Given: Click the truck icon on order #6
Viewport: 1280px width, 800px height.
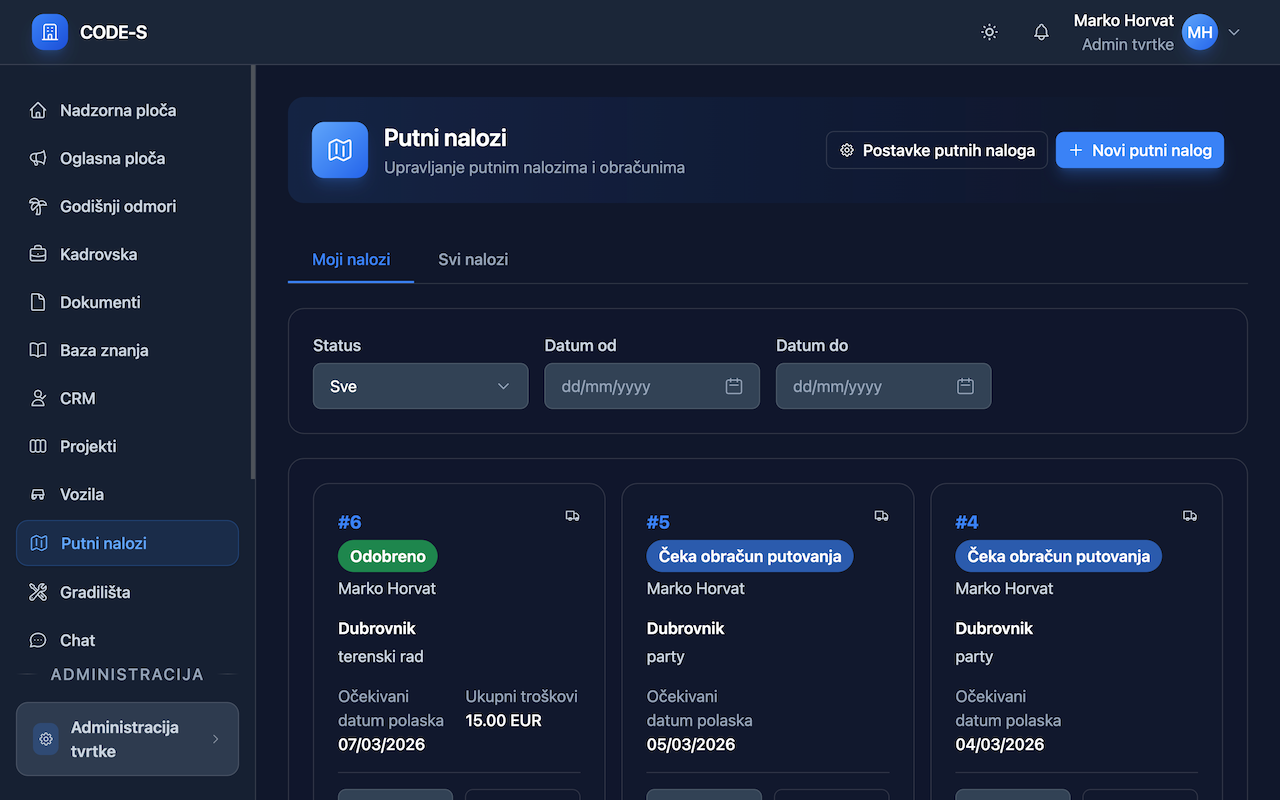Looking at the screenshot, I should [572, 516].
